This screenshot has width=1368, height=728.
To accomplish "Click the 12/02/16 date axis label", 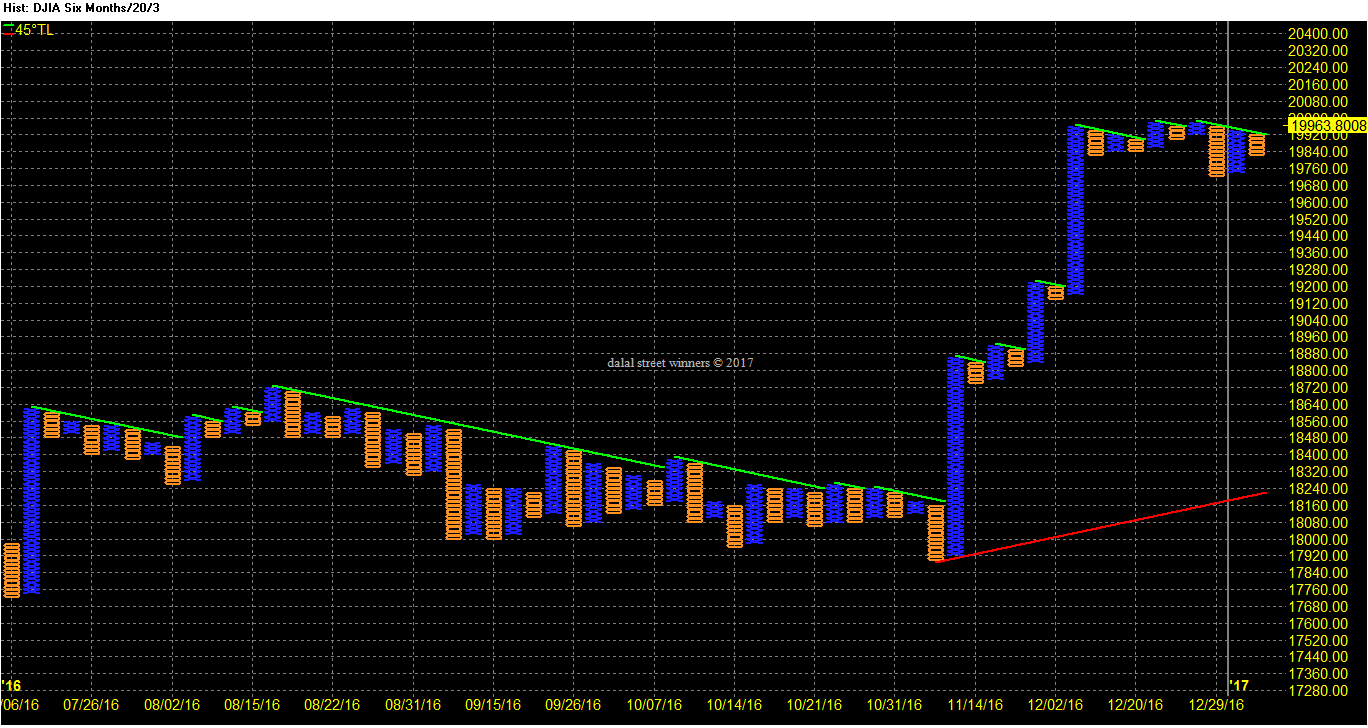I will (1055, 704).
